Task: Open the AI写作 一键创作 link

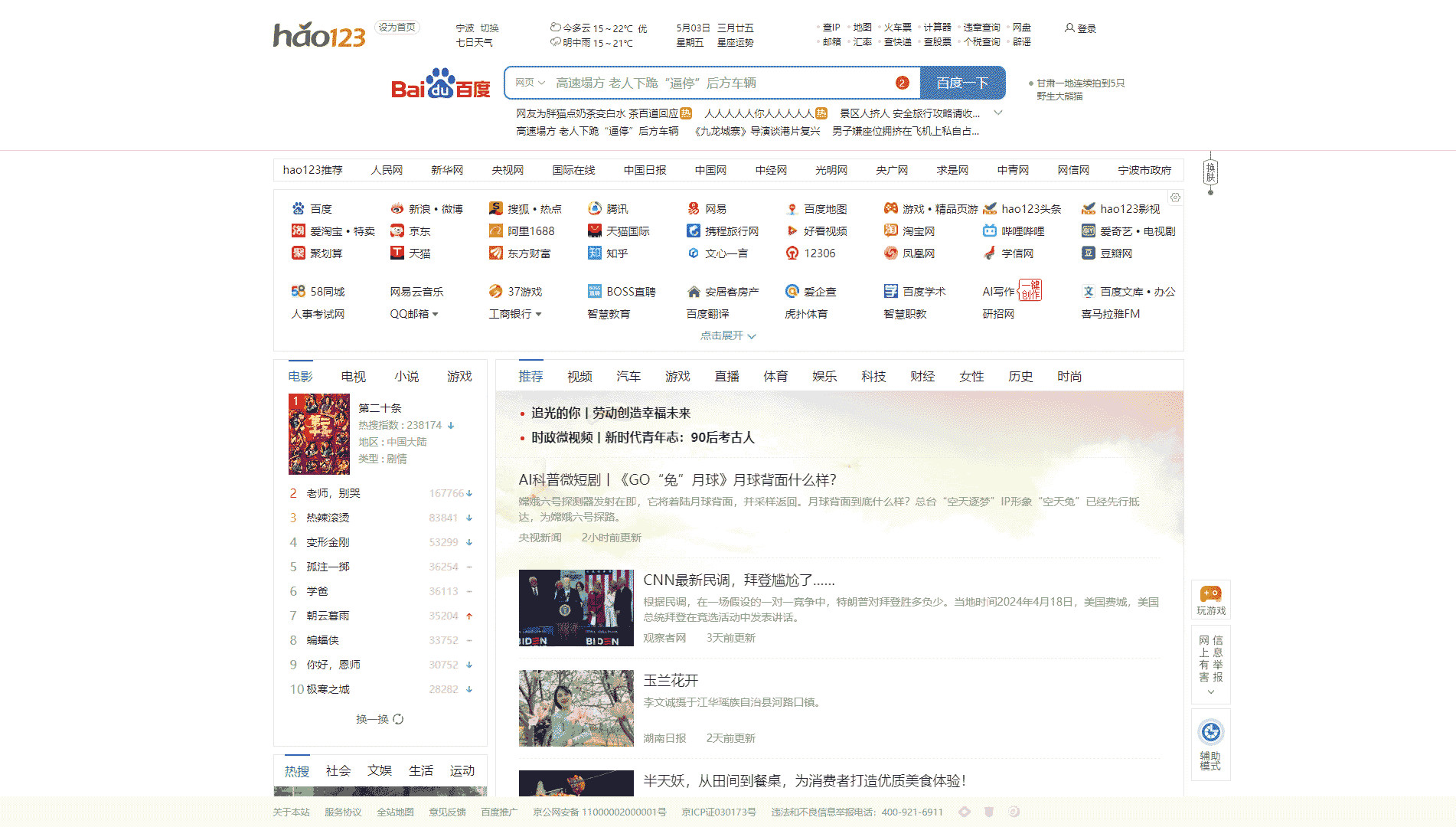Action: tap(1012, 291)
